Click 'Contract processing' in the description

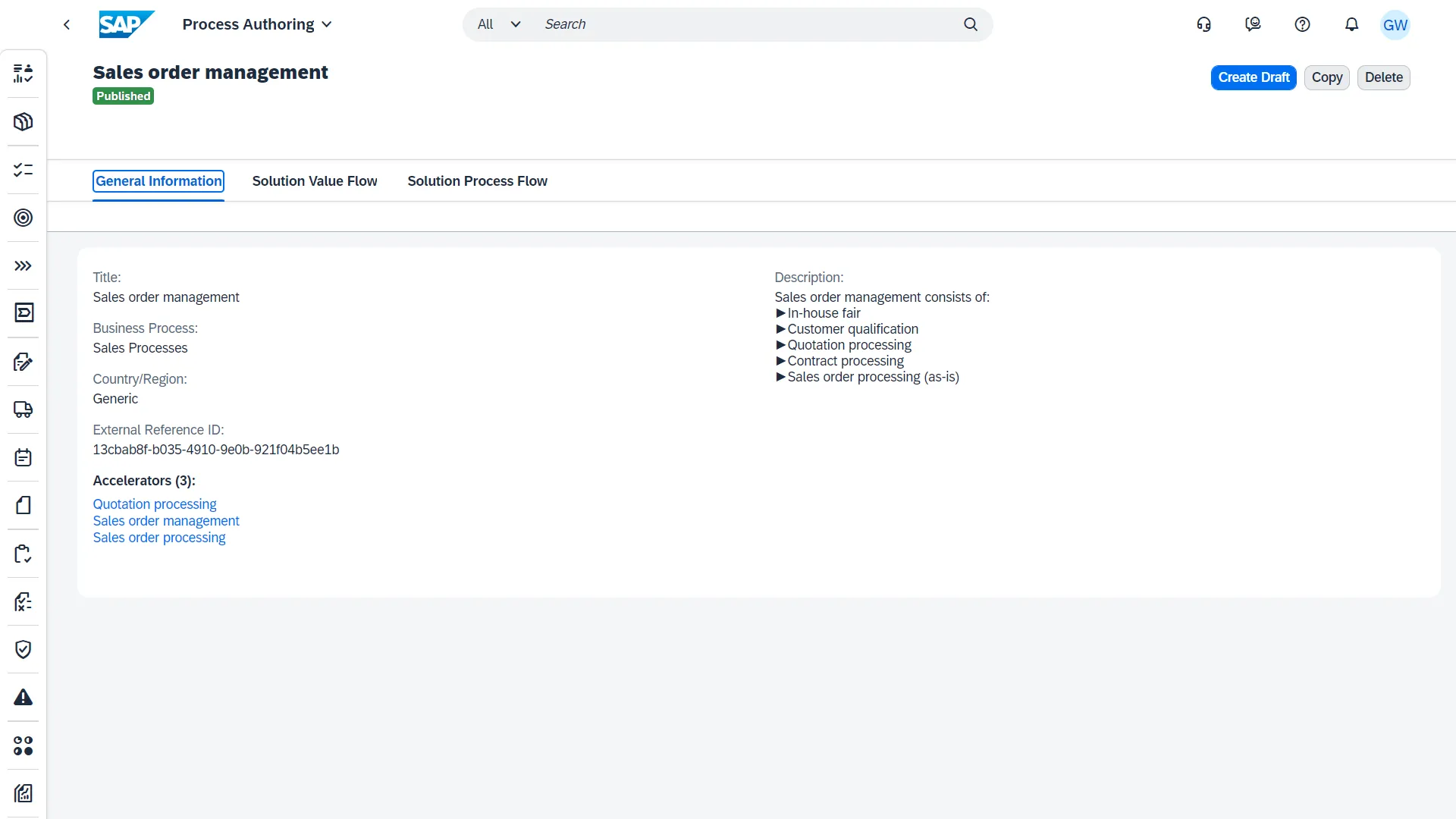click(846, 361)
